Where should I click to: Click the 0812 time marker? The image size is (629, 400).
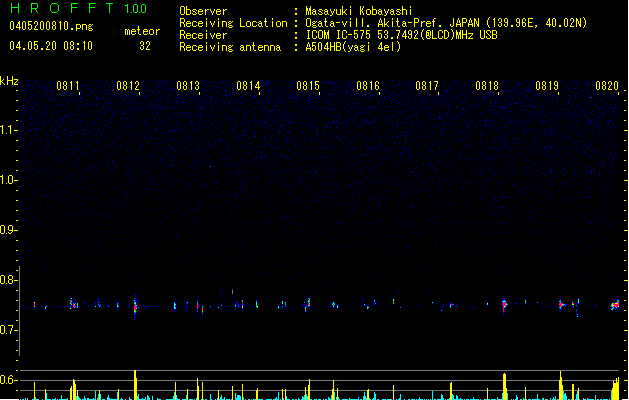click(128, 86)
